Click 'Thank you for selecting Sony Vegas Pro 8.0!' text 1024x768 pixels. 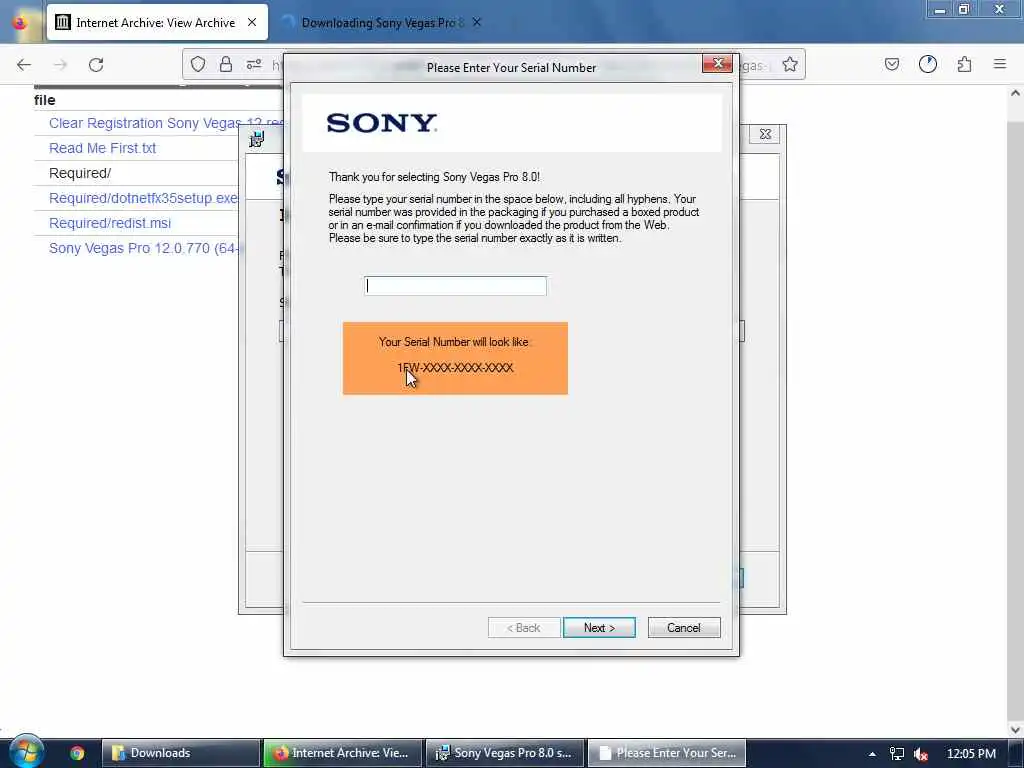[434, 177]
